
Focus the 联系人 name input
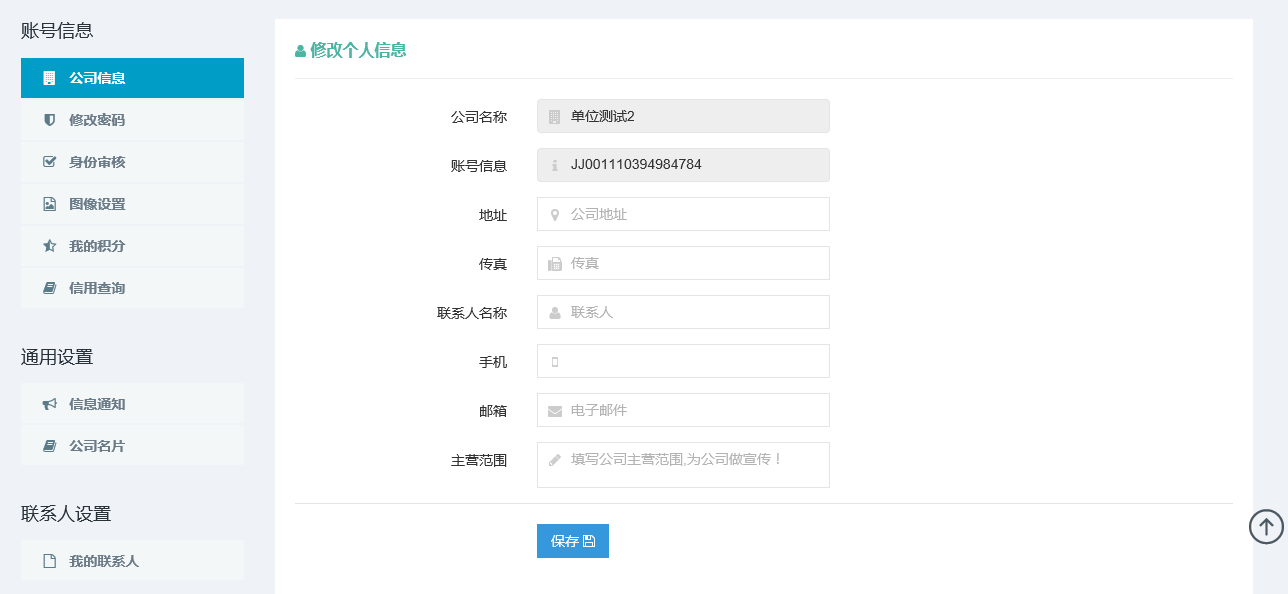pyautogui.click(x=683, y=312)
